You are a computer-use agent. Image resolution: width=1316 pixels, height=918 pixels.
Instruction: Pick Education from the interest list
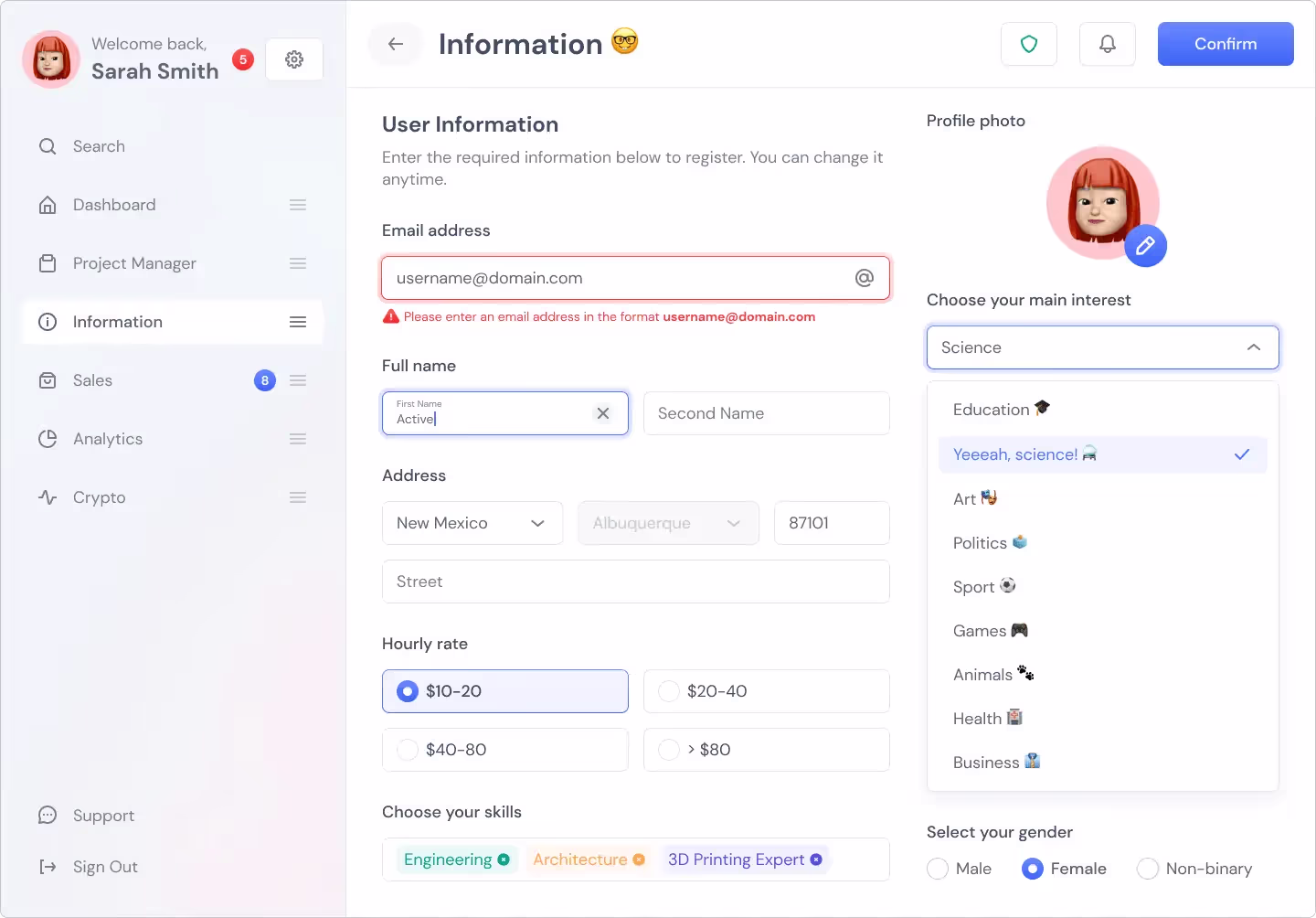click(x=991, y=410)
